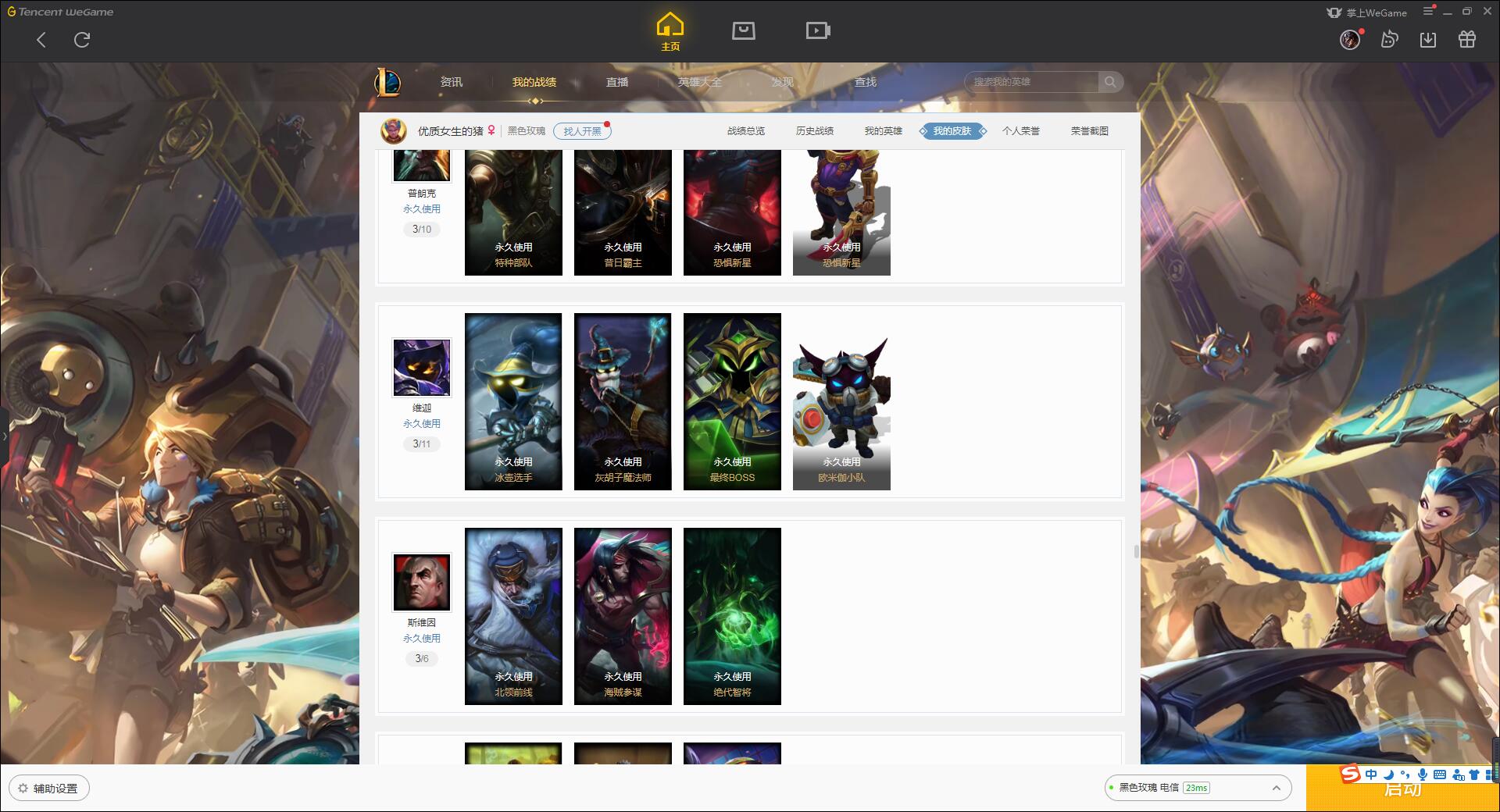
Task: Click the 23ms latency badge
Action: (1196, 788)
